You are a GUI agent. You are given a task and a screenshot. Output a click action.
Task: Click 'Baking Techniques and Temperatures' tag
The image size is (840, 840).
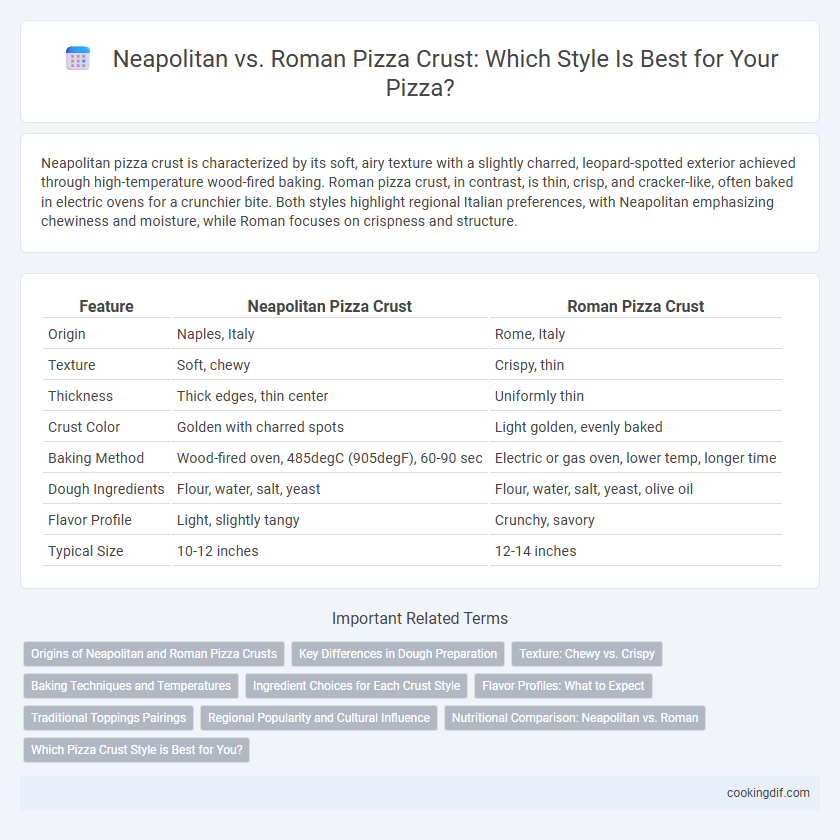[x=131, y=686]
